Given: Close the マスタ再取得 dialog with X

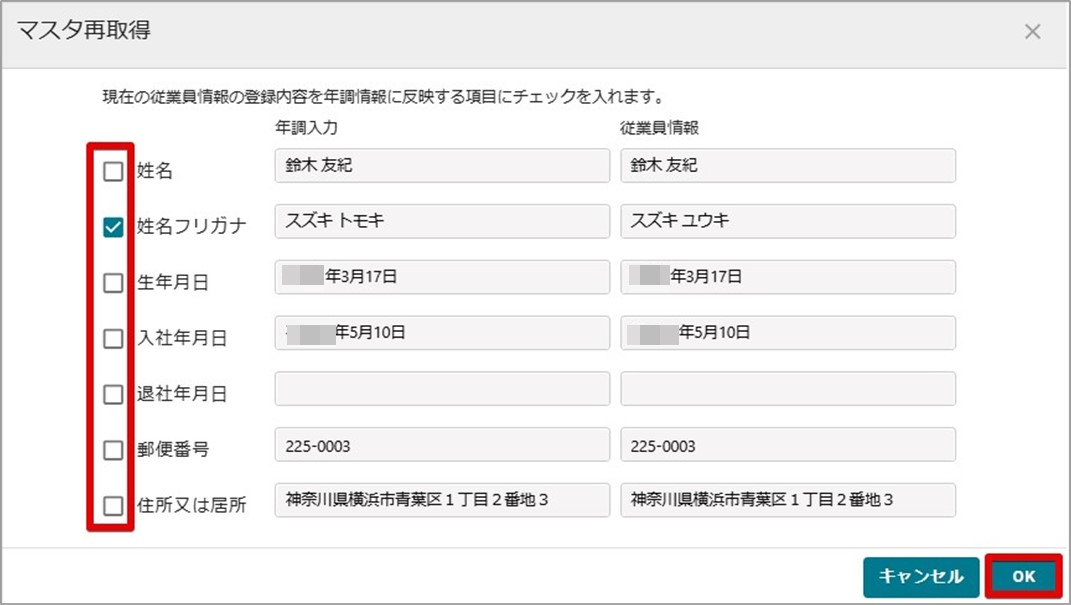Looking at the screenshot, I should [1032, 31].
